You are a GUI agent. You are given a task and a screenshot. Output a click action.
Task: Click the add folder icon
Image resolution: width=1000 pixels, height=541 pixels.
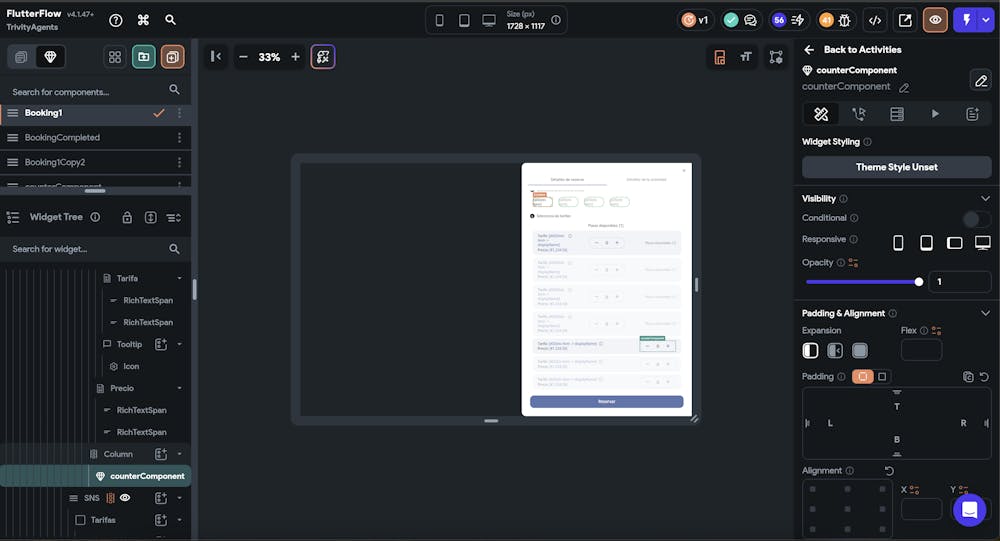coord(143,57)
